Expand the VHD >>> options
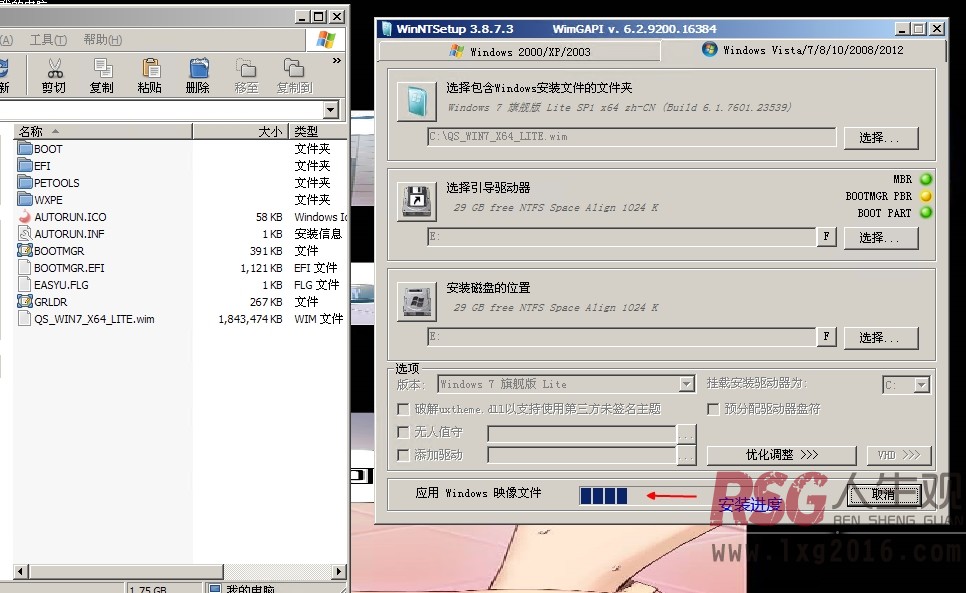The width and height of the screenshot is (966, 593). (899, 455)
